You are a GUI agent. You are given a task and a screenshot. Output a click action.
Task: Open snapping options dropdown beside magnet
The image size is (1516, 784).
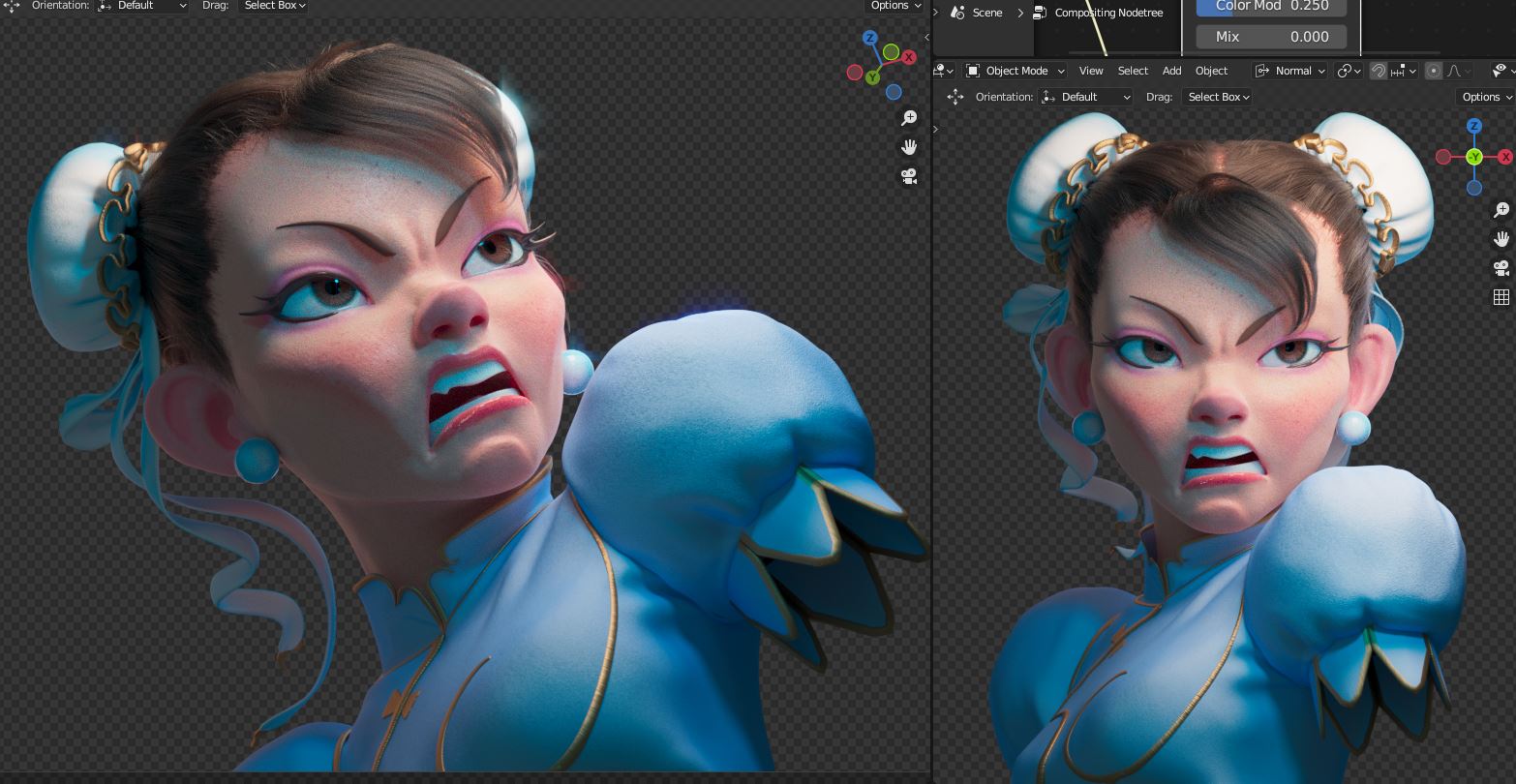[1404, 71]
